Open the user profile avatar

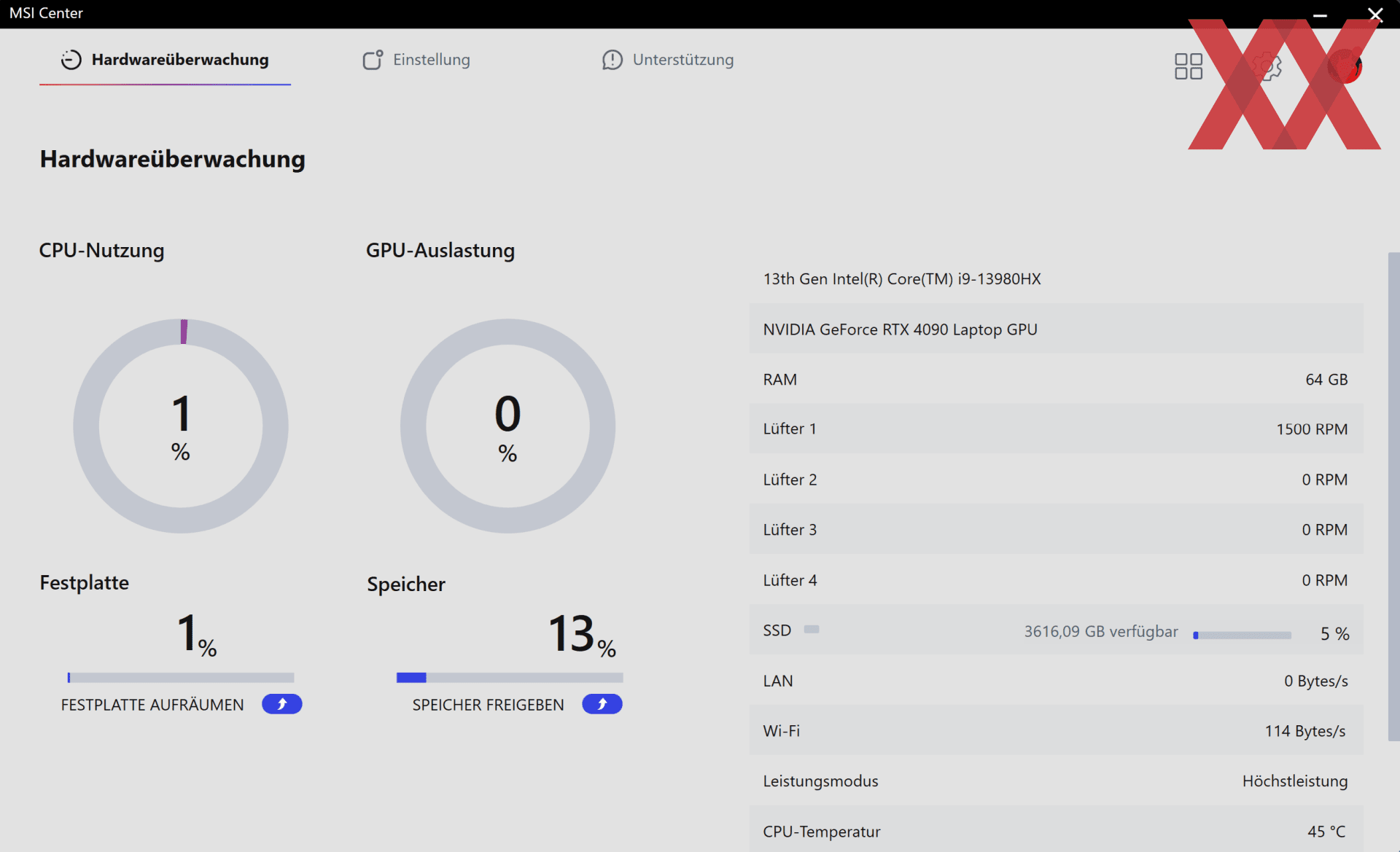(1345, 66)
